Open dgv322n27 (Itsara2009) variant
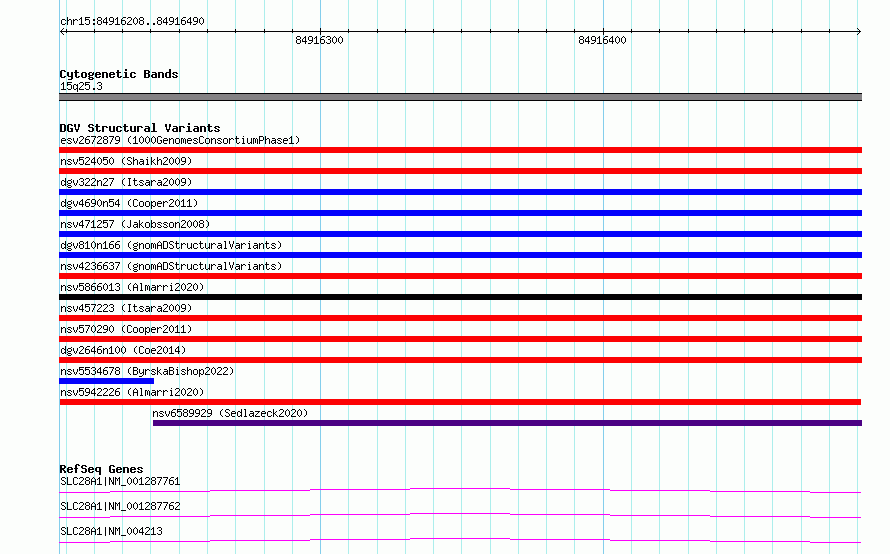 tap(126, 182)
